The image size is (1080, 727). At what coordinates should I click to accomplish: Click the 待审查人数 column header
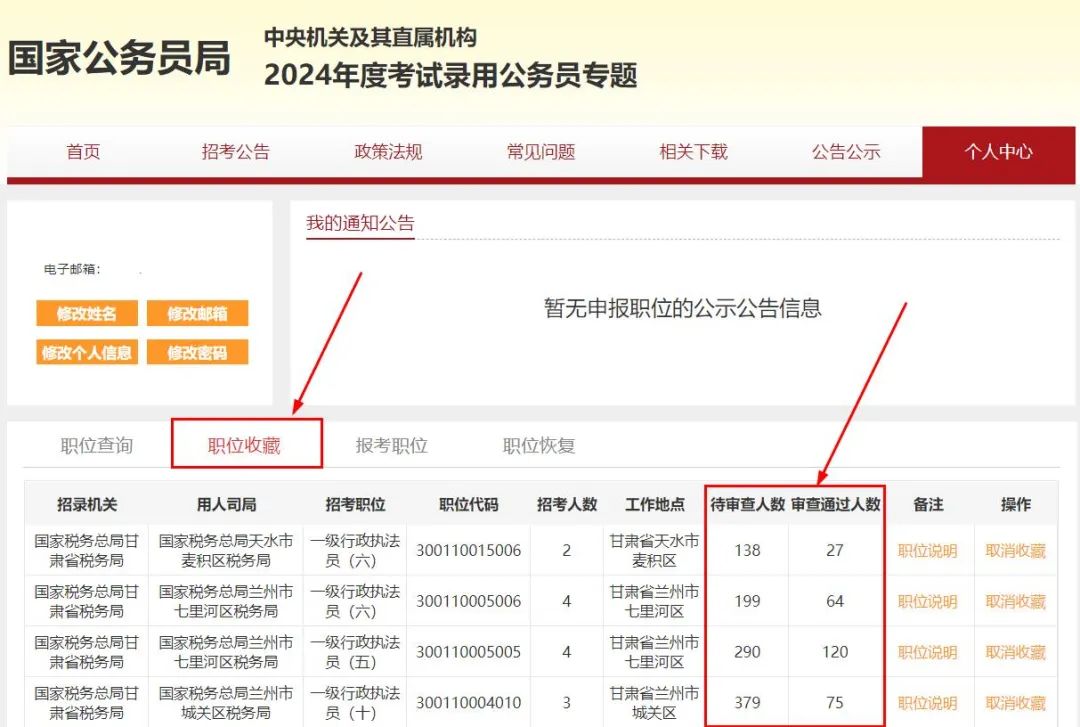(747, 504)
